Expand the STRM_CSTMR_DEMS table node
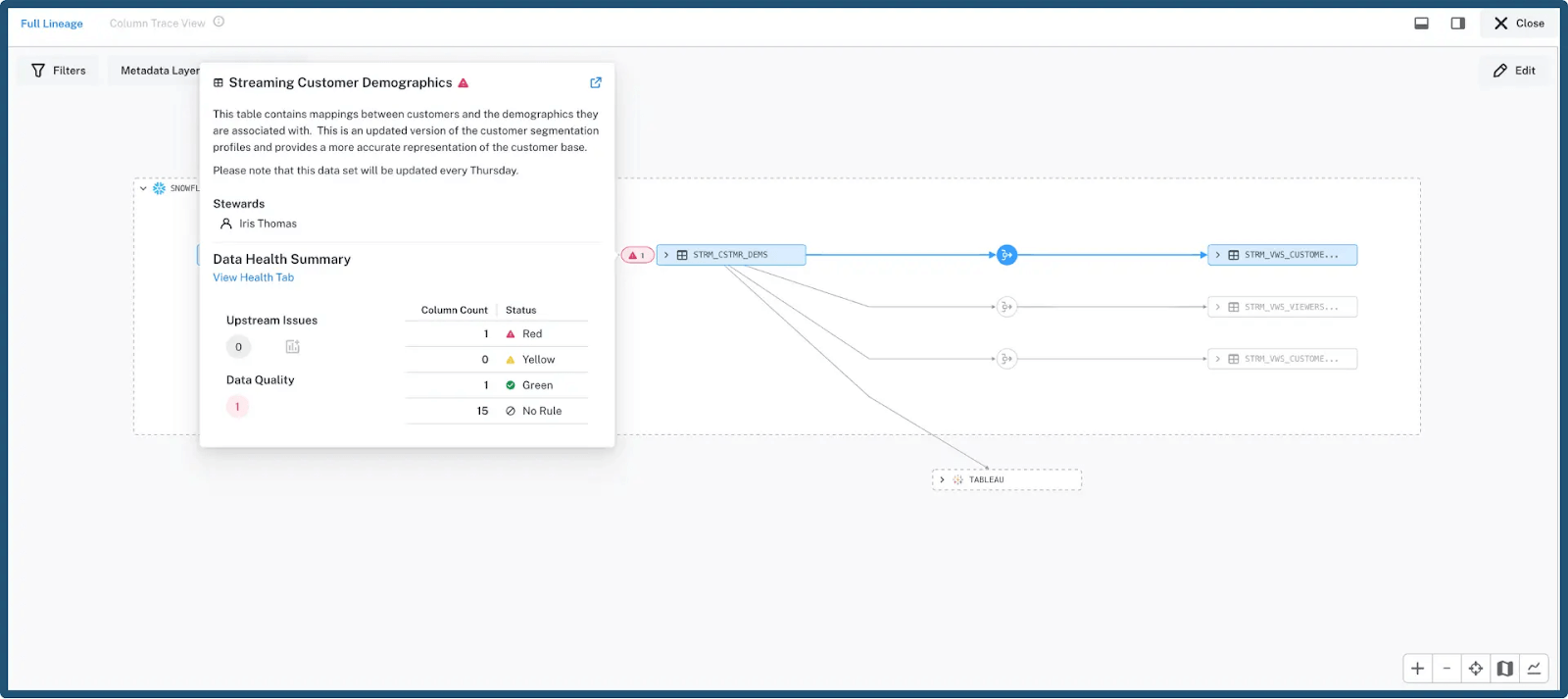Screen dimensions: 1568x699 coord(666,255)
